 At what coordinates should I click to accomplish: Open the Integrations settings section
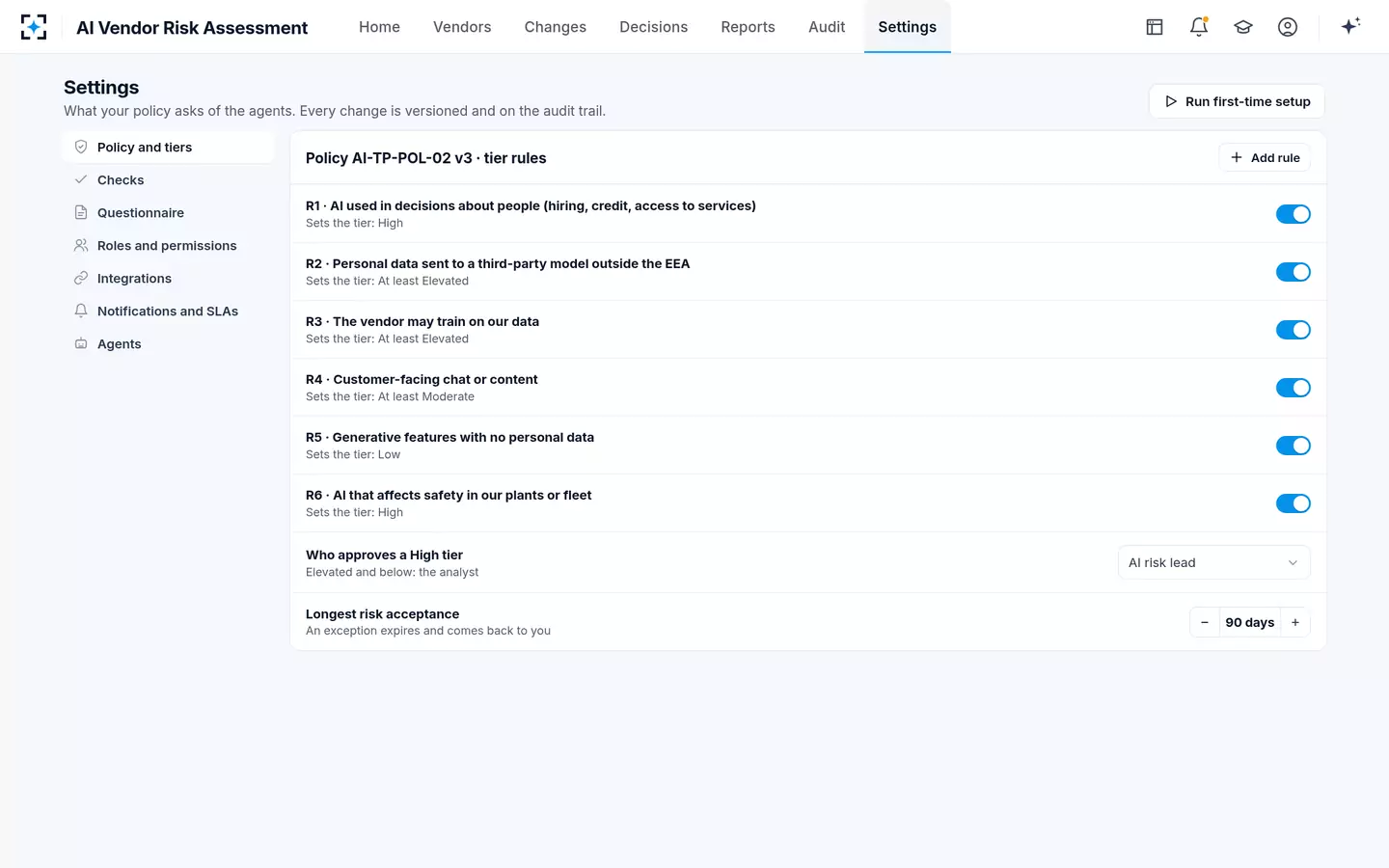pyautogui.click(x=169, y=278)
